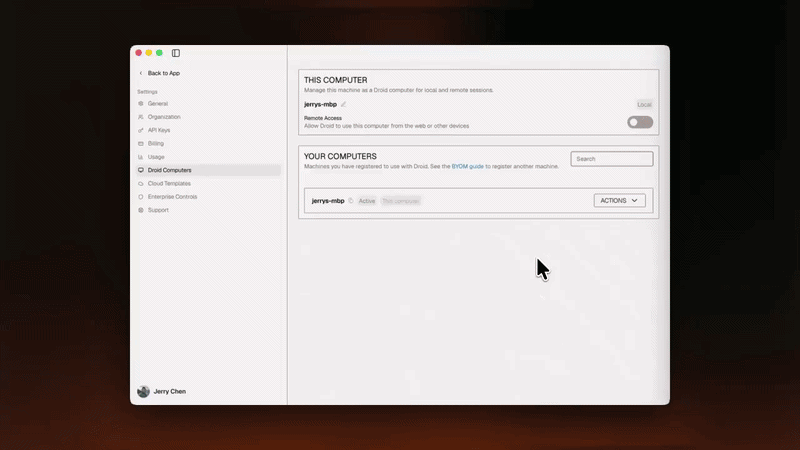
Task: Click the Billing card icon
Action: (x=141, y=143)
